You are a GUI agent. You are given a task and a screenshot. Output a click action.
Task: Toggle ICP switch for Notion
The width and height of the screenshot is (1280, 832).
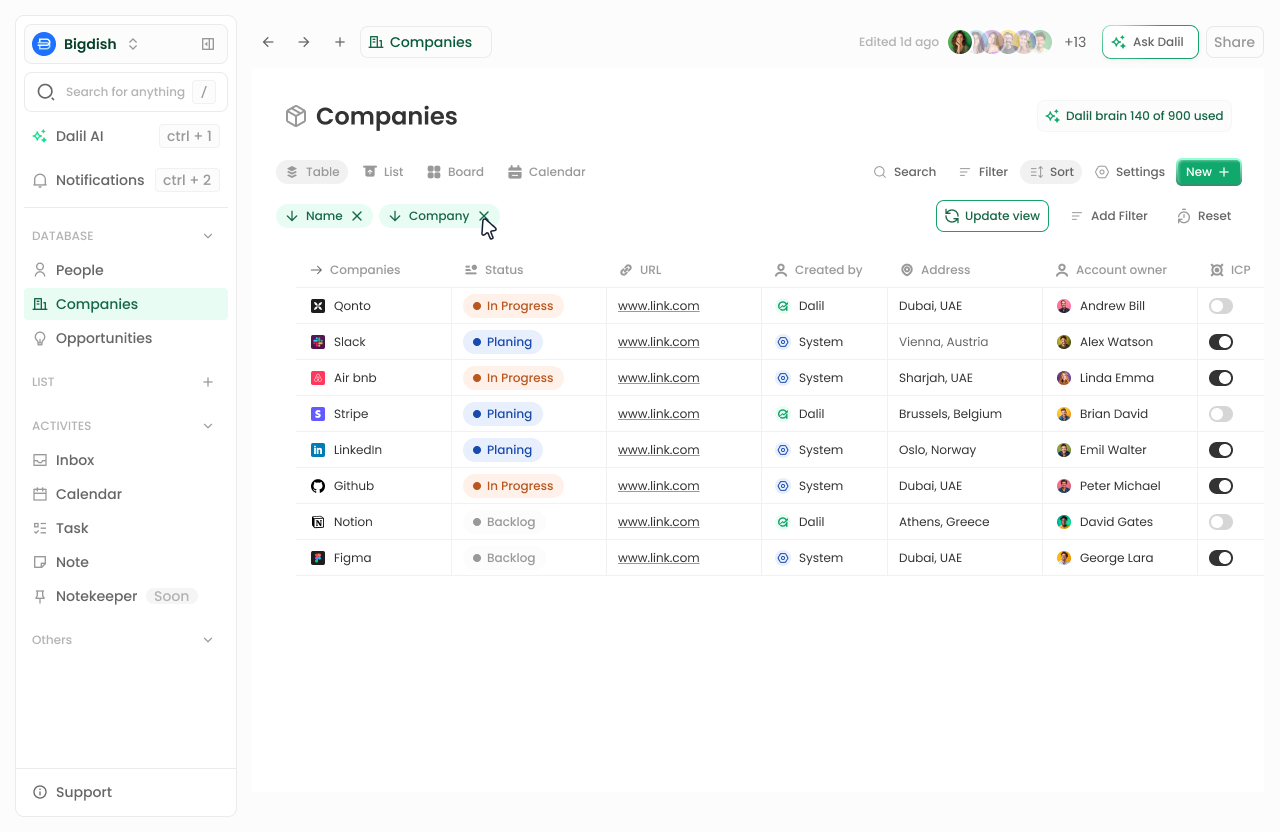click(1221, 522)
